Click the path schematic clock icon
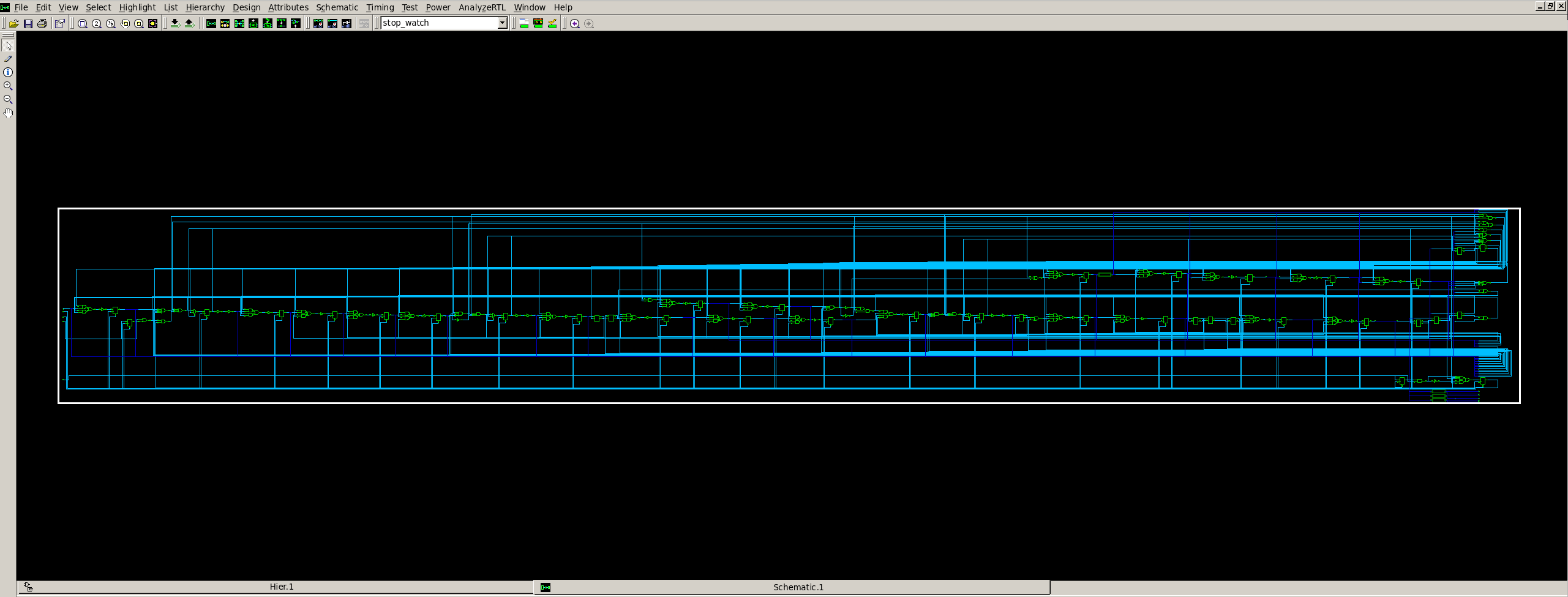This screenshot has height=597, width=1568. (225, 23)
